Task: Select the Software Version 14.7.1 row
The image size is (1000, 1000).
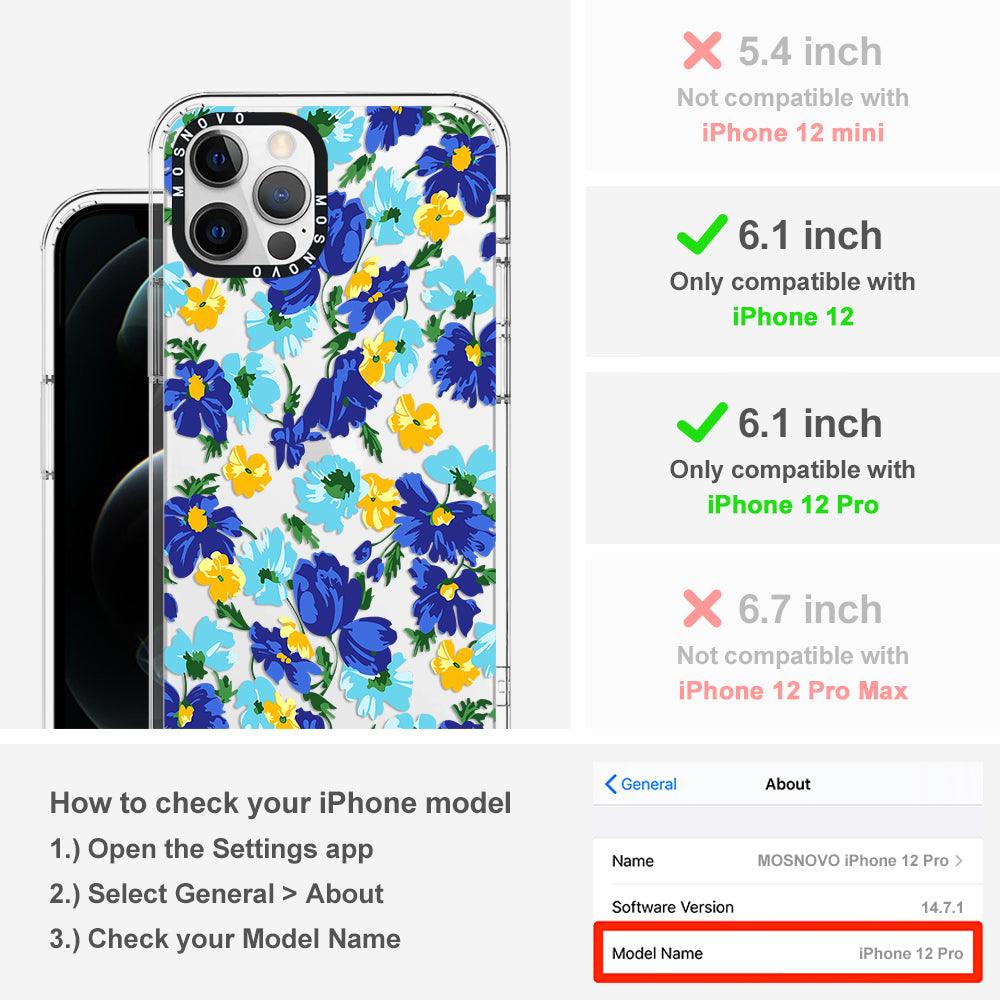Action: tap(787, 906)
